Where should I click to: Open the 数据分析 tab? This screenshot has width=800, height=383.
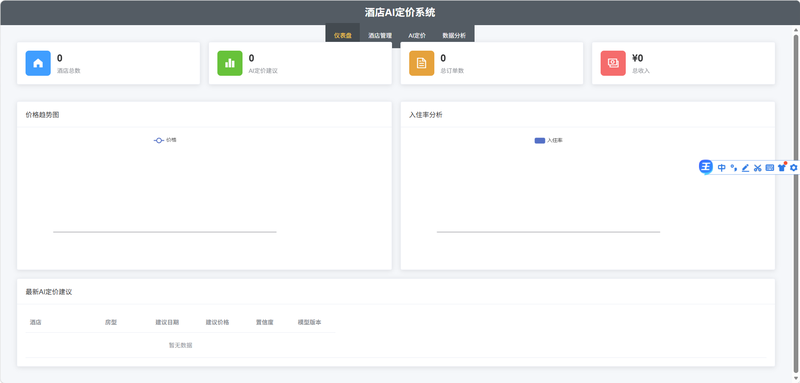[454, 36]
